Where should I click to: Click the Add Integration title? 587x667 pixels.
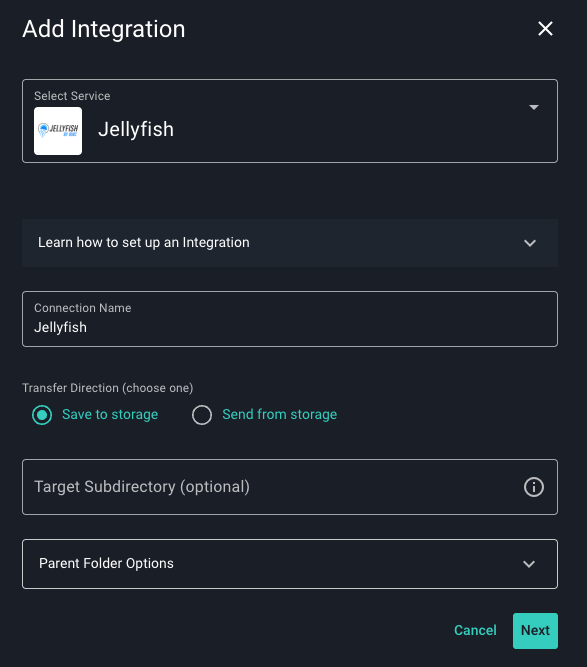[x=104, y=29]
